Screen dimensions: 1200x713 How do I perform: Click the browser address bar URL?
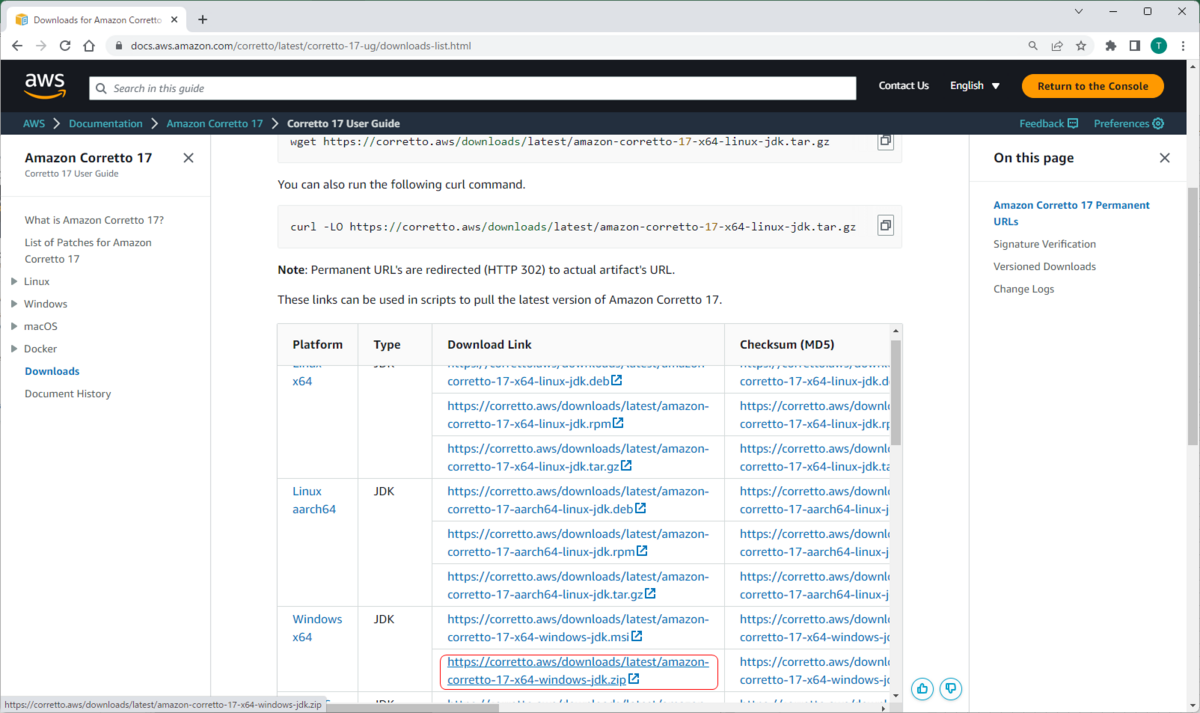[301, 46]
